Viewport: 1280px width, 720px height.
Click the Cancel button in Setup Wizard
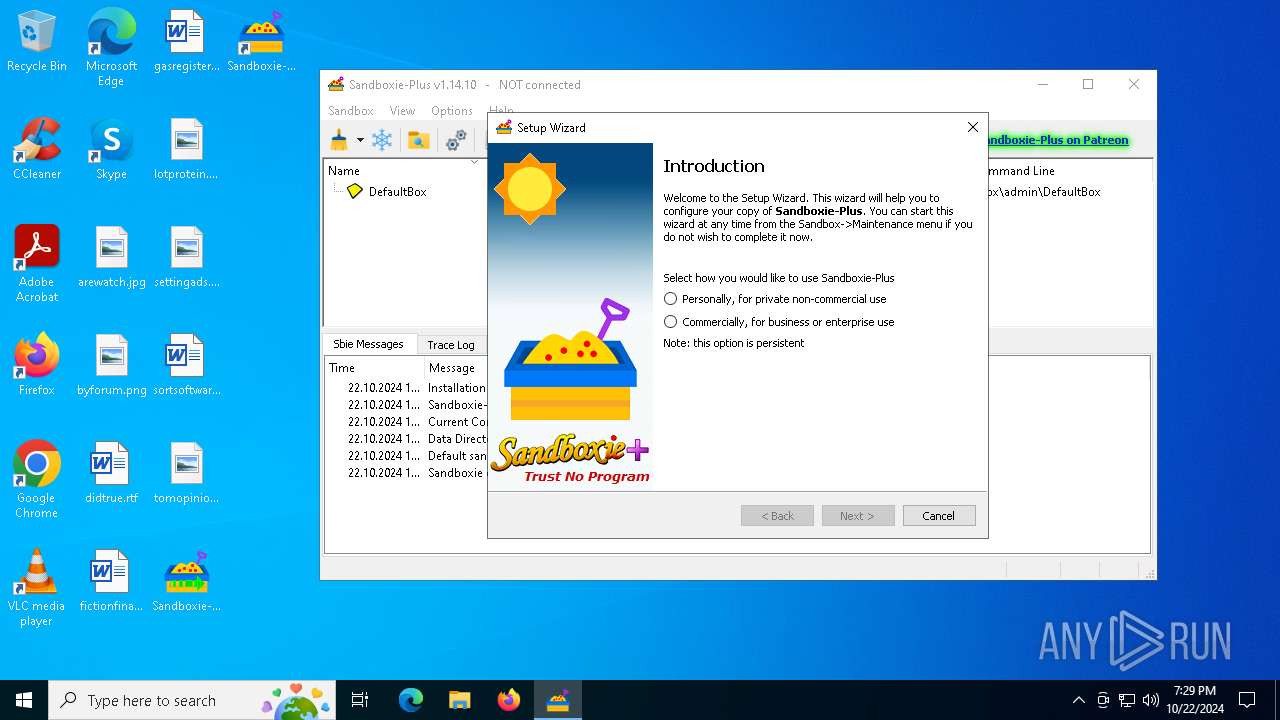pos(938,516)
